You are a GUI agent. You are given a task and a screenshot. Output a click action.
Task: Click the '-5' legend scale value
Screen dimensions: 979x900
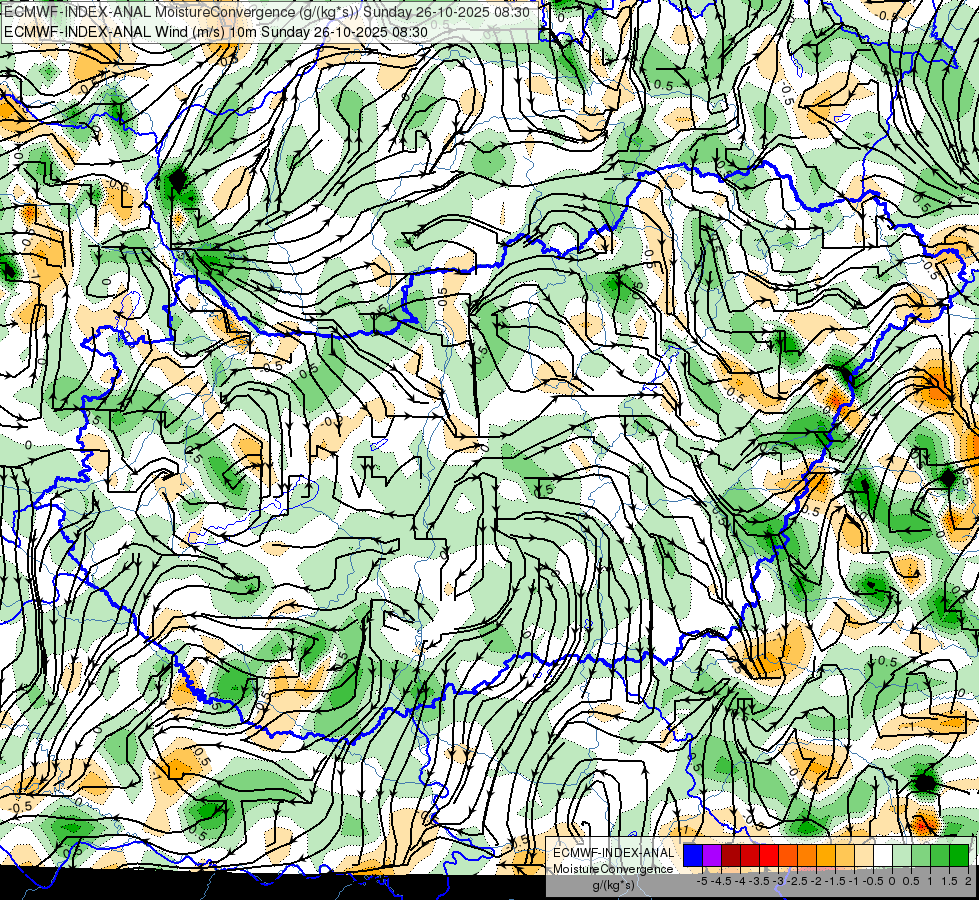[702, 881]
